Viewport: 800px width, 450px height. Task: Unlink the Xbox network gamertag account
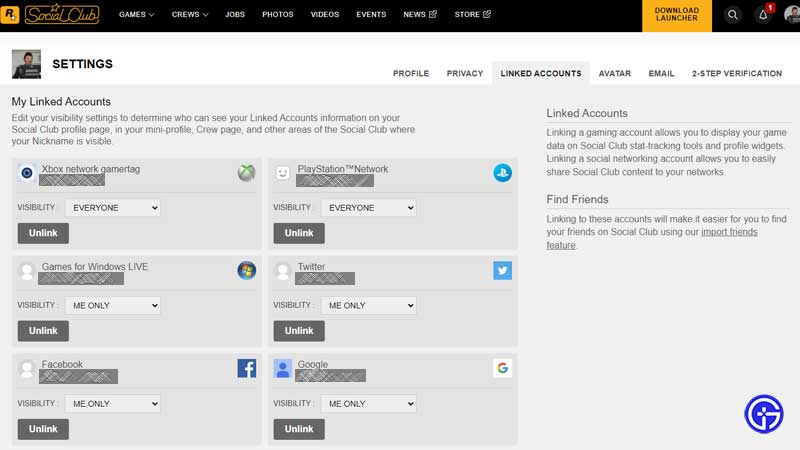click(43, 233)
